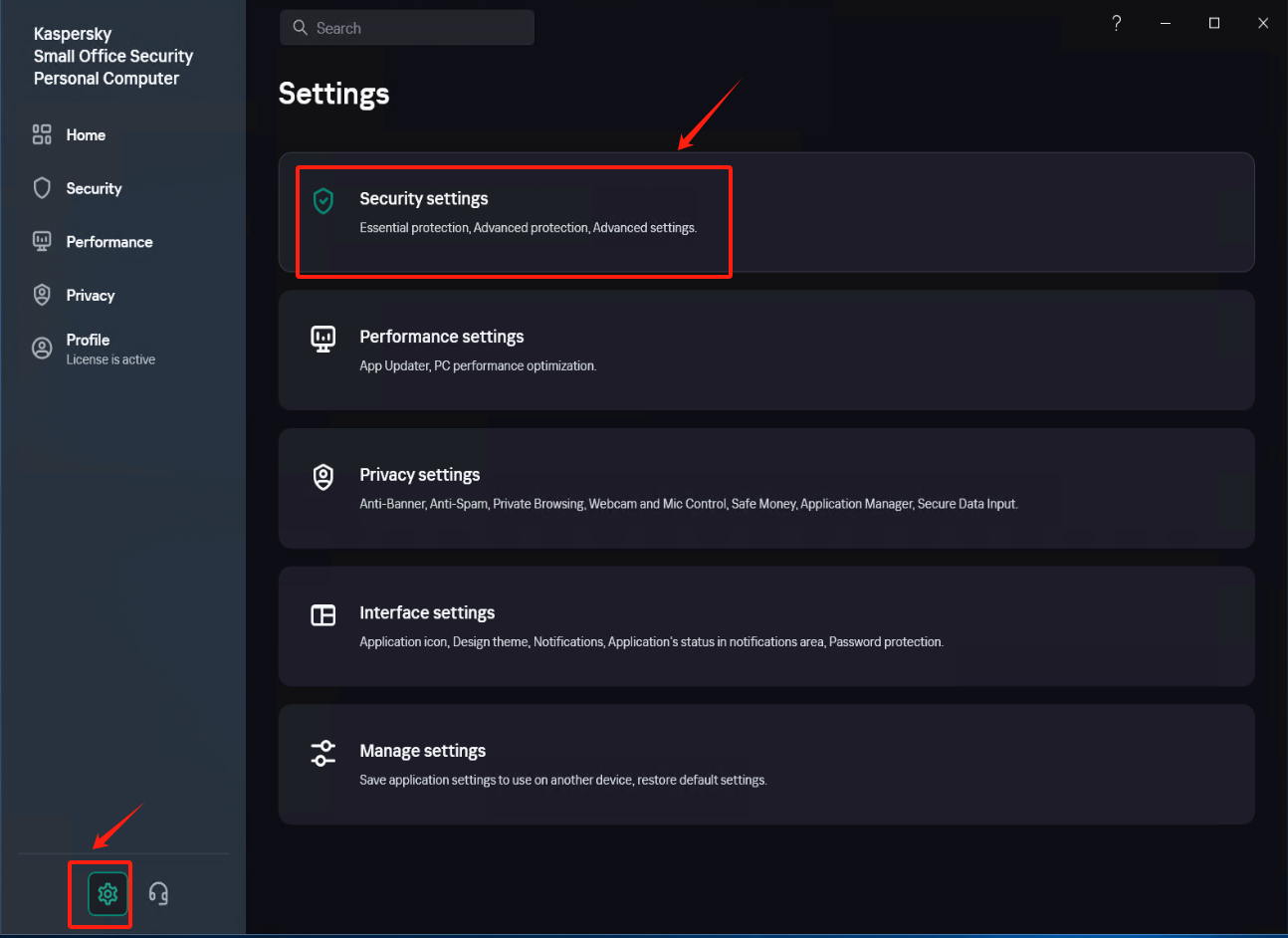This screenshot has height=938, width=1288.
Task: Go to Home in the sidebar
Action: [86, 134]
